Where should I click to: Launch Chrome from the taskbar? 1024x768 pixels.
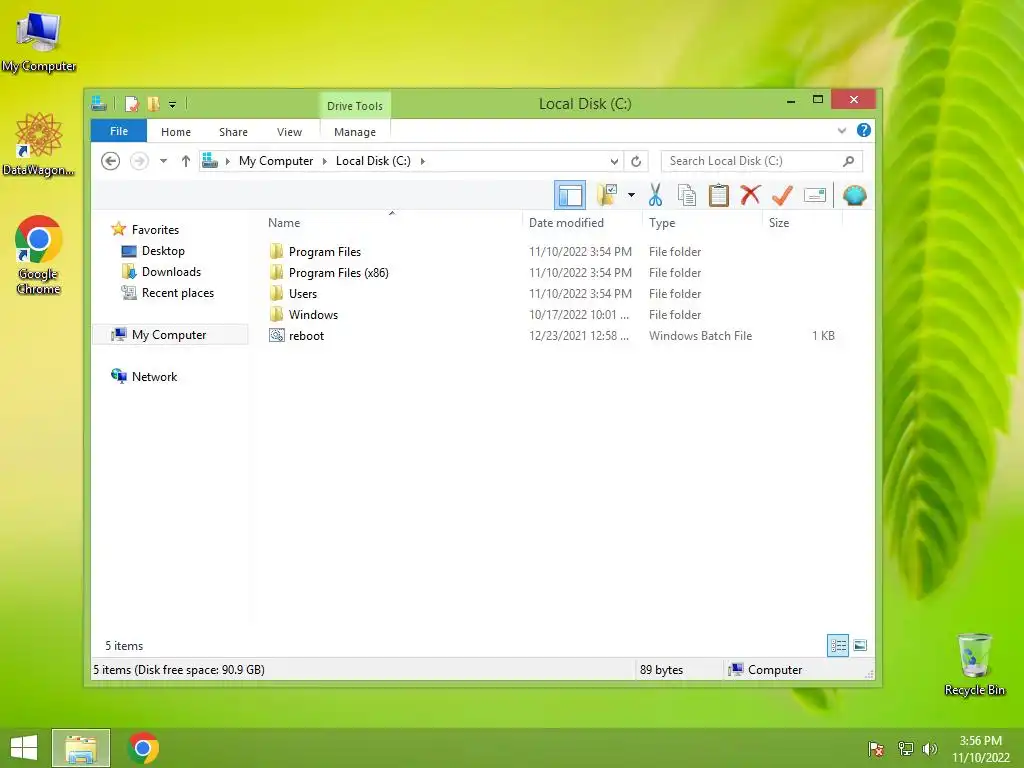[x=143, y=748]
